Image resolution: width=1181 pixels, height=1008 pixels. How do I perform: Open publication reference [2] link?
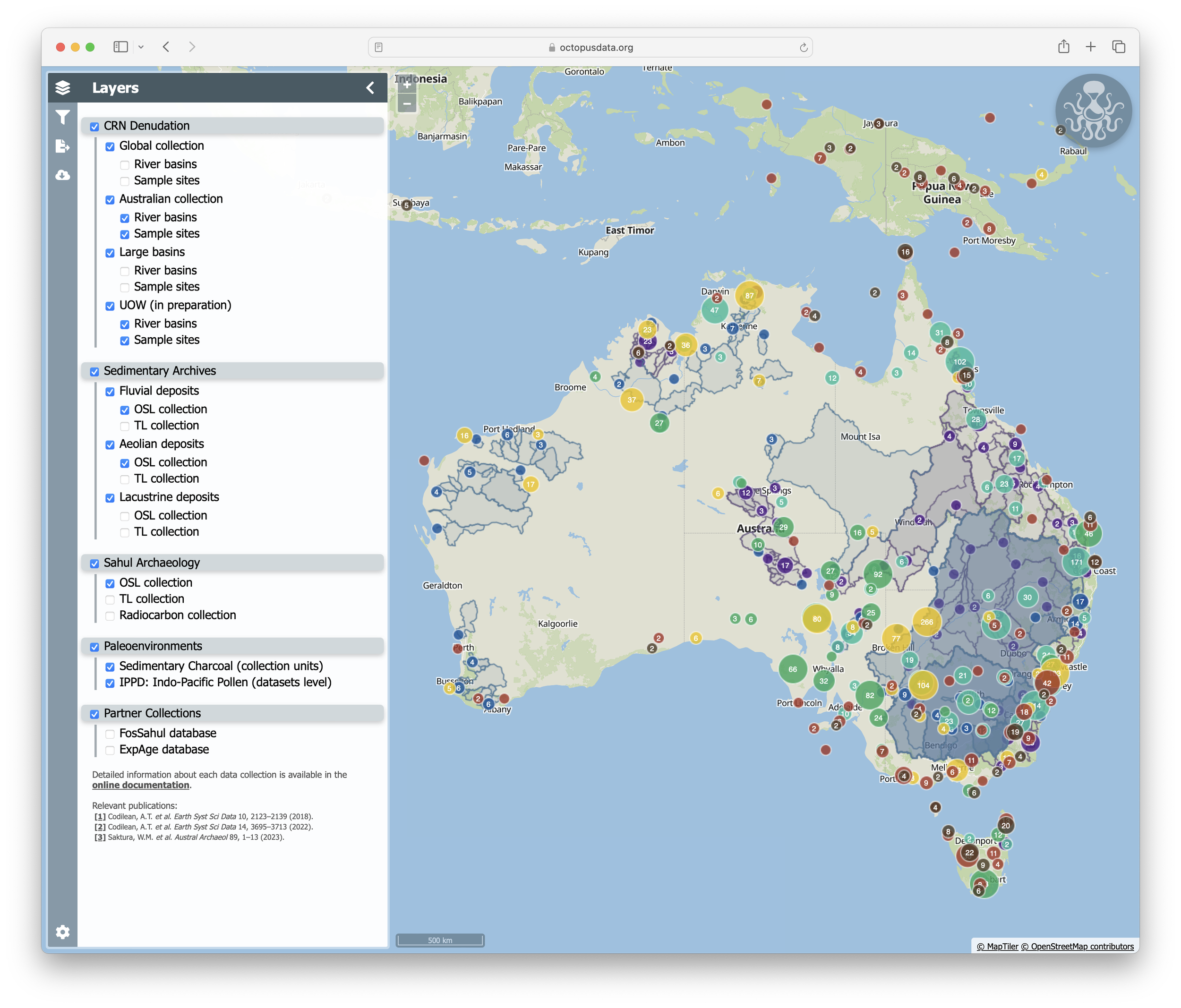point(100,827)
